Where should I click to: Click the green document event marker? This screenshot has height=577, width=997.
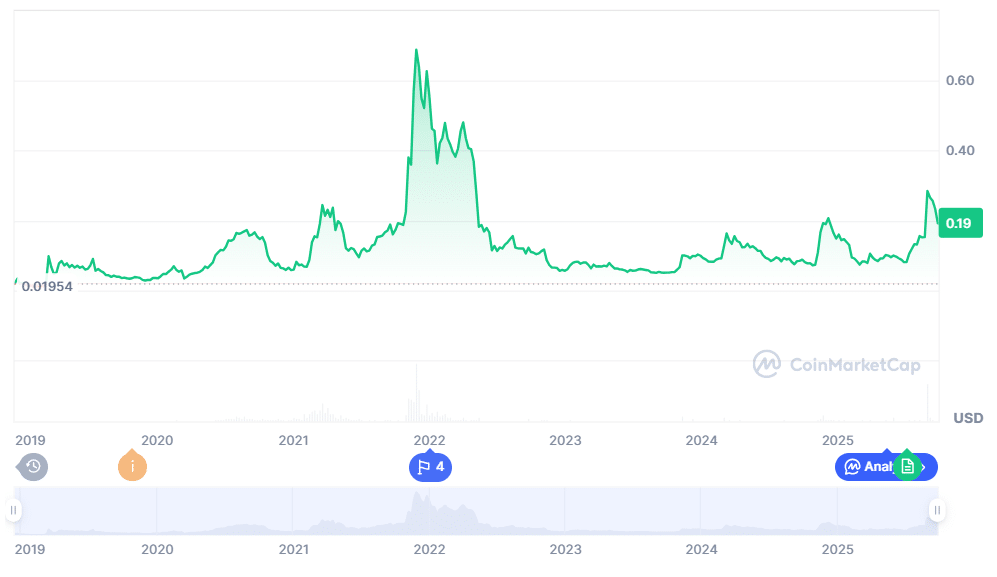pos(907,466)
